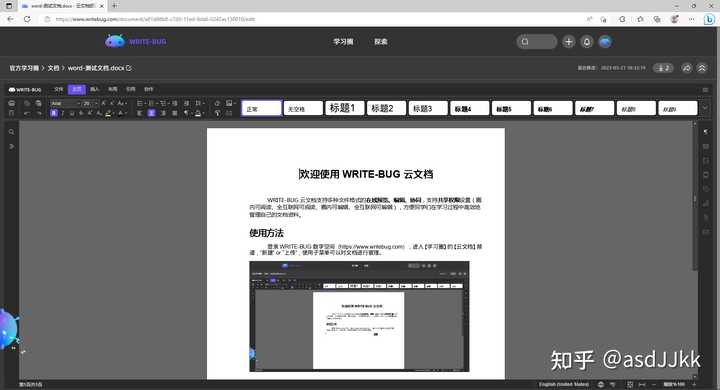This screenshot has width=720, height=390.
Task: Switch to the 引用 tab
Action: click(x=131, y=89)
